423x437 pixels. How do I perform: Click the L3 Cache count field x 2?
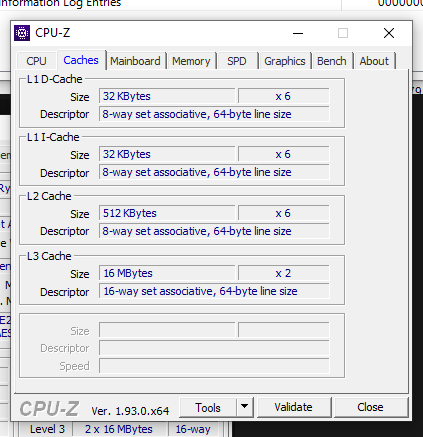pos(284,273)
